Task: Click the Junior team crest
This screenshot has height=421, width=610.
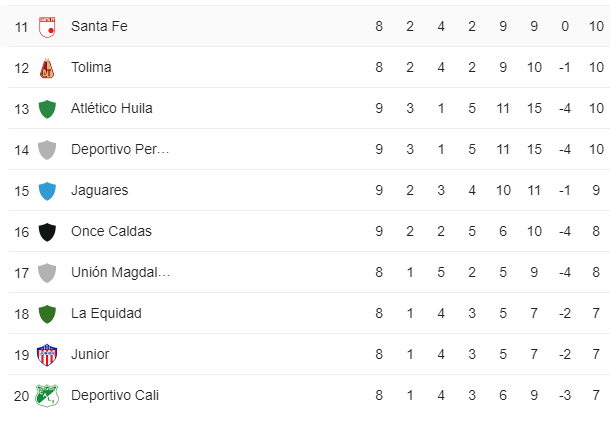Action: click(47, 355)
